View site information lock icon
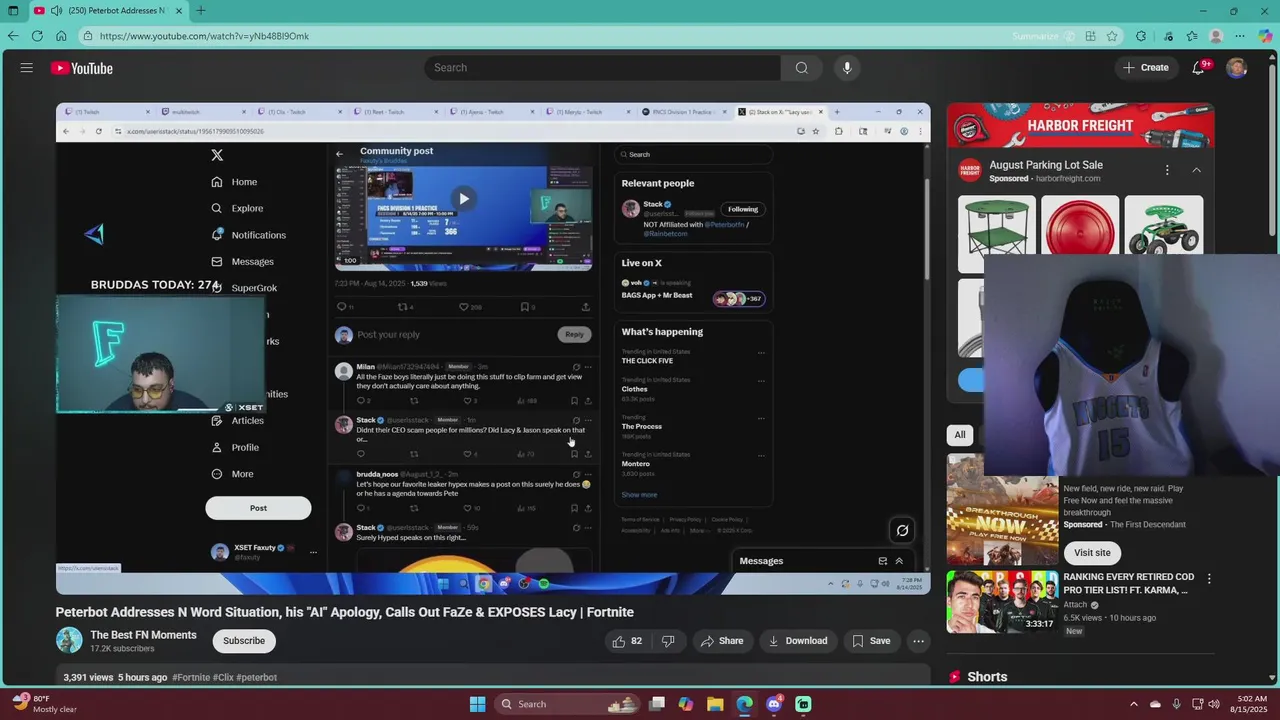Viewport: 1280px width, 720px height. click(x=88, y=36)
